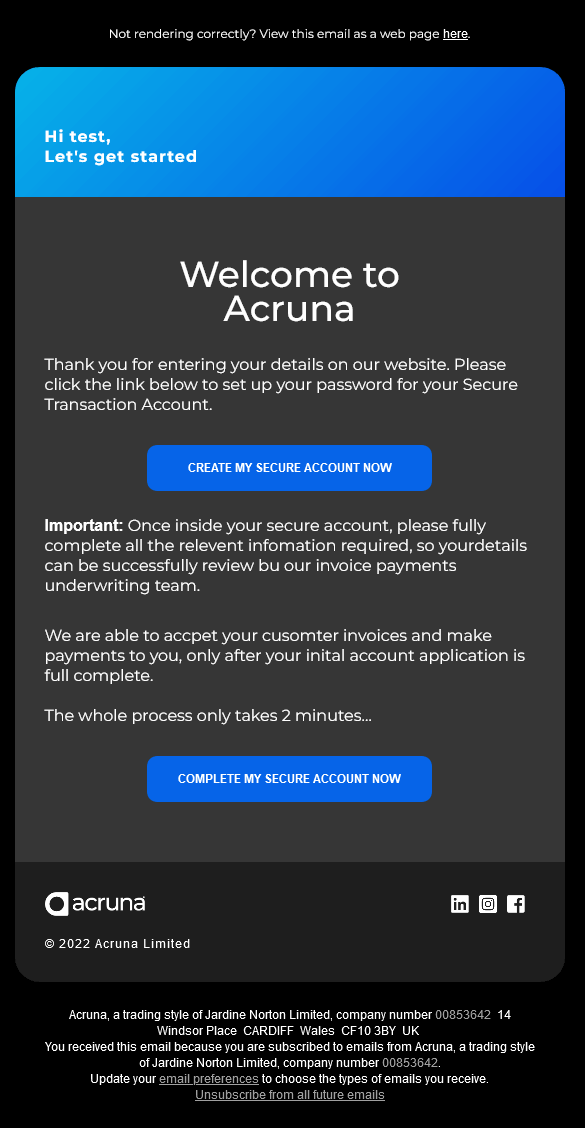
Task: Open the Facebook icon
Action: pyautogui.click(x=516, y=904)
